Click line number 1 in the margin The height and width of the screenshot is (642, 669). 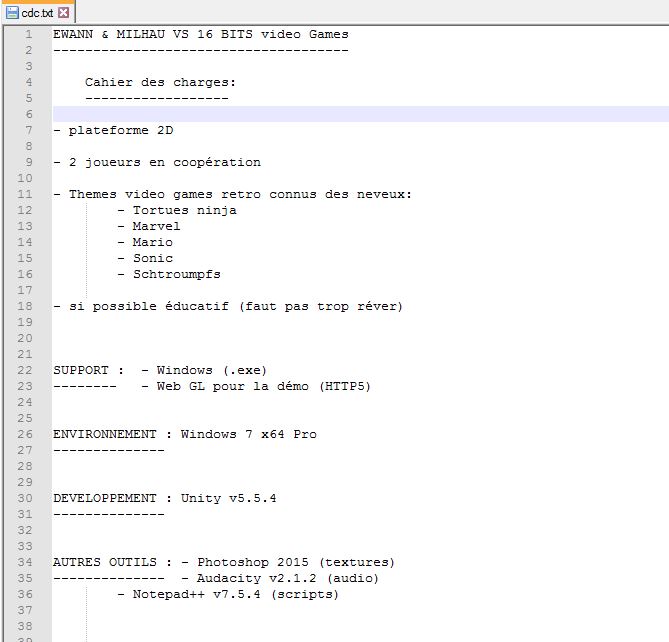(x=30, y=34)
